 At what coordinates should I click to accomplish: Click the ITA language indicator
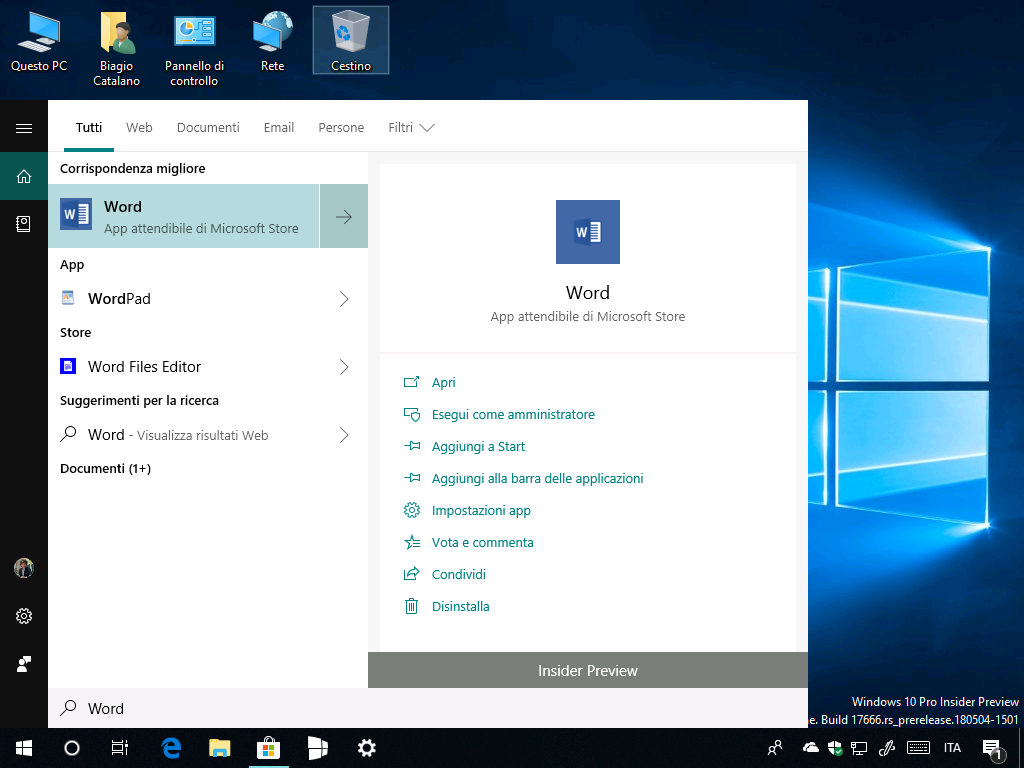pyautogui.click(x=952, y=748)
